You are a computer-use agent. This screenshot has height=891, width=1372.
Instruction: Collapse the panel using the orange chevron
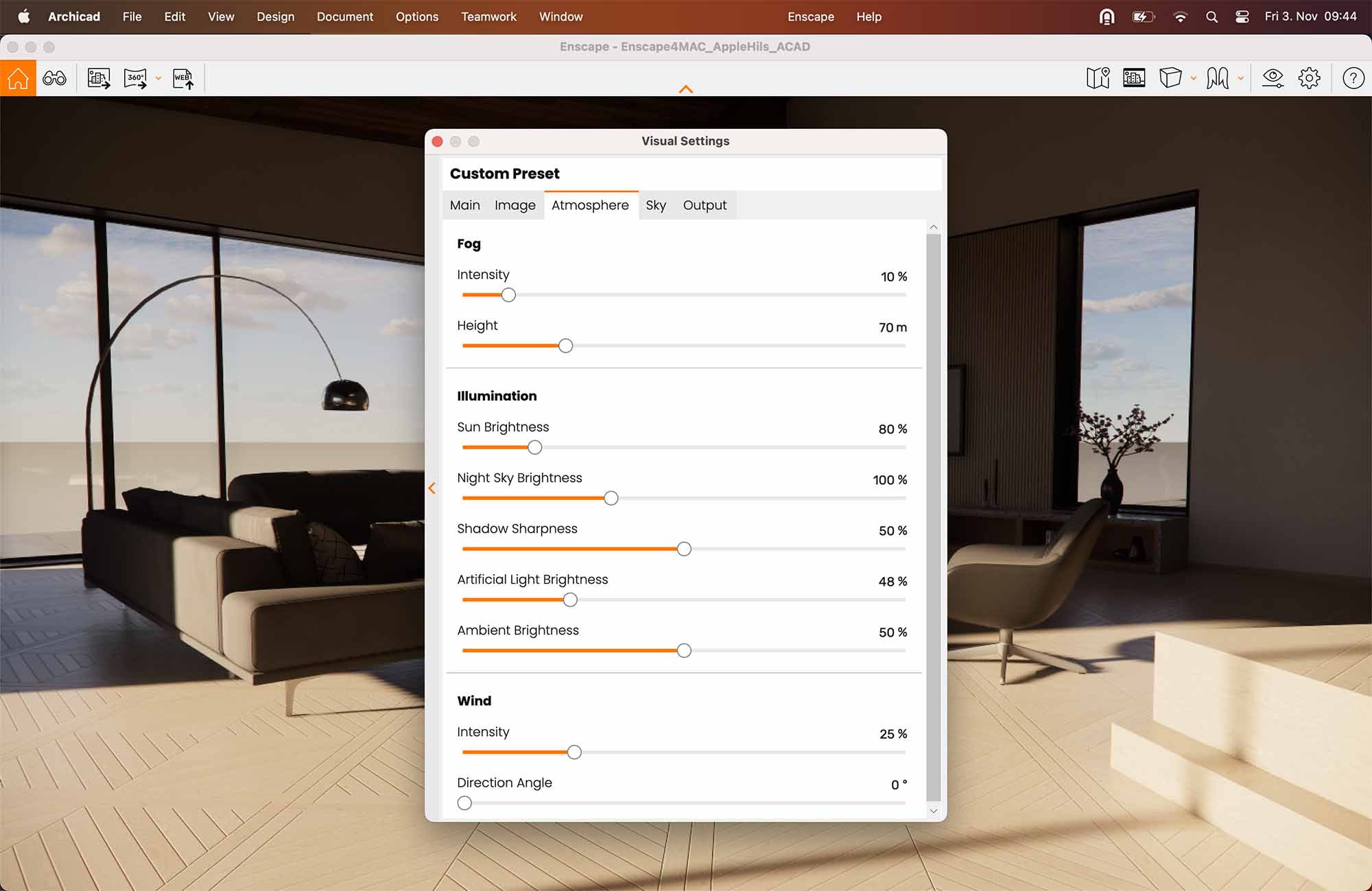click(x=432, y=488)
